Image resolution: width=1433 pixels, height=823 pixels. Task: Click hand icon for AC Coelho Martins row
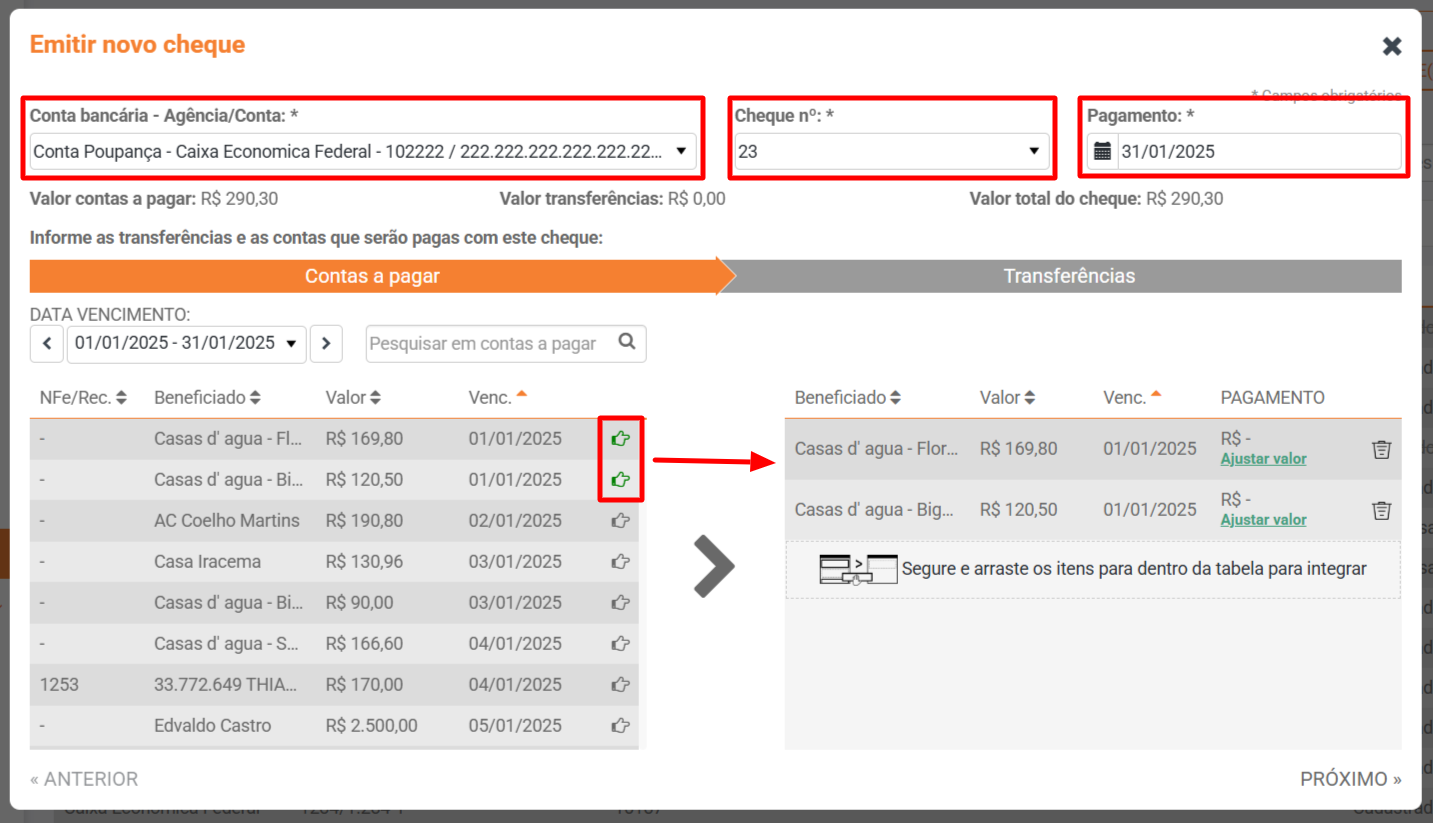620,520
